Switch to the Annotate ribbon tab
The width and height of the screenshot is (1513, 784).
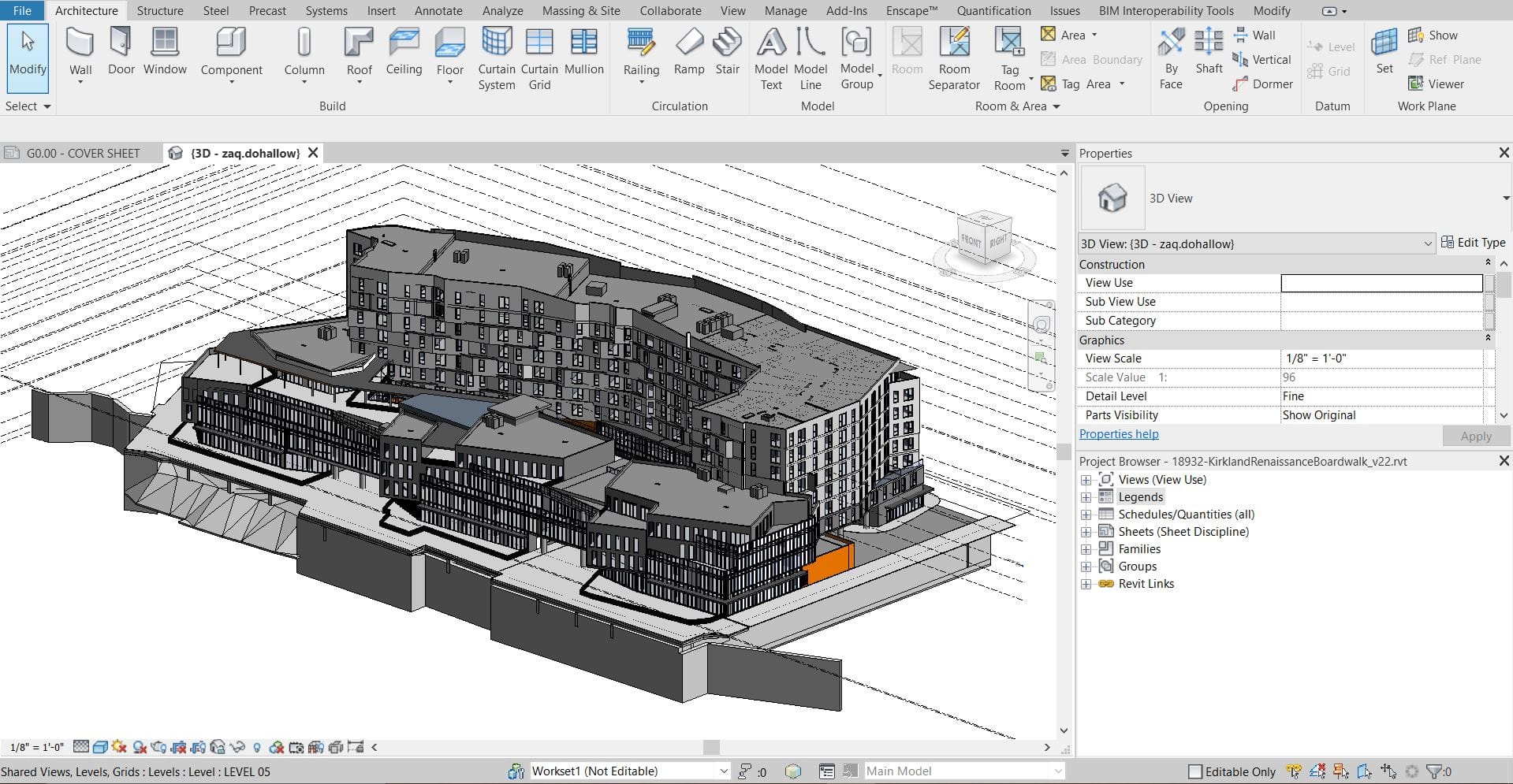438,10
